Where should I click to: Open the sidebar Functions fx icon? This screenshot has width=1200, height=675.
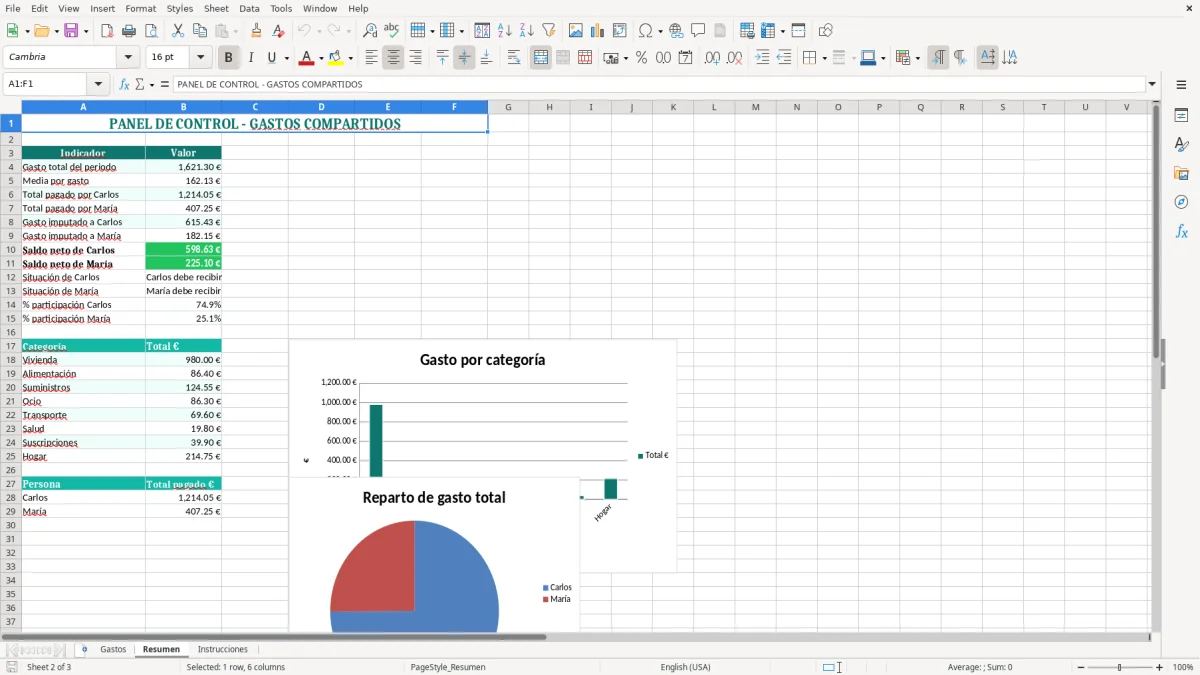coord(1181,231)
